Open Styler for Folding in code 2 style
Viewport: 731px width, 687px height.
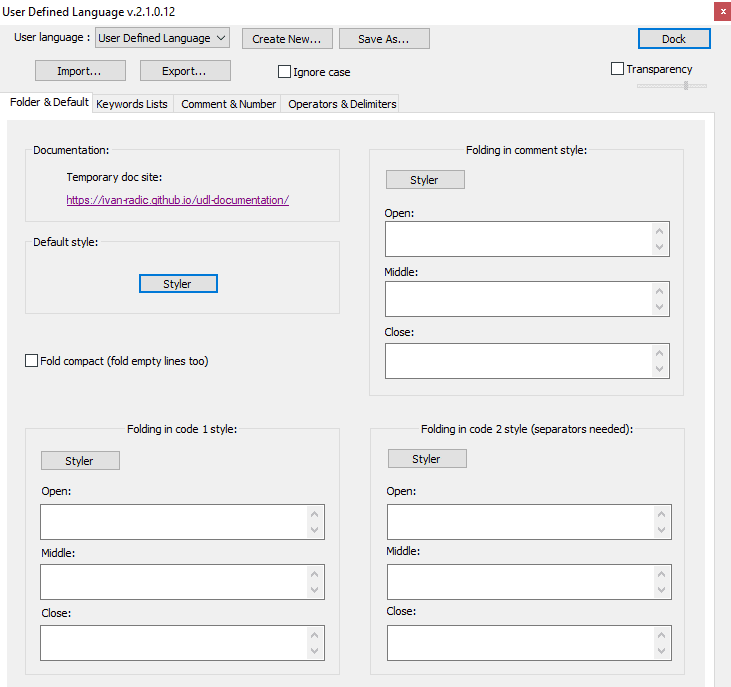[427, 459]
